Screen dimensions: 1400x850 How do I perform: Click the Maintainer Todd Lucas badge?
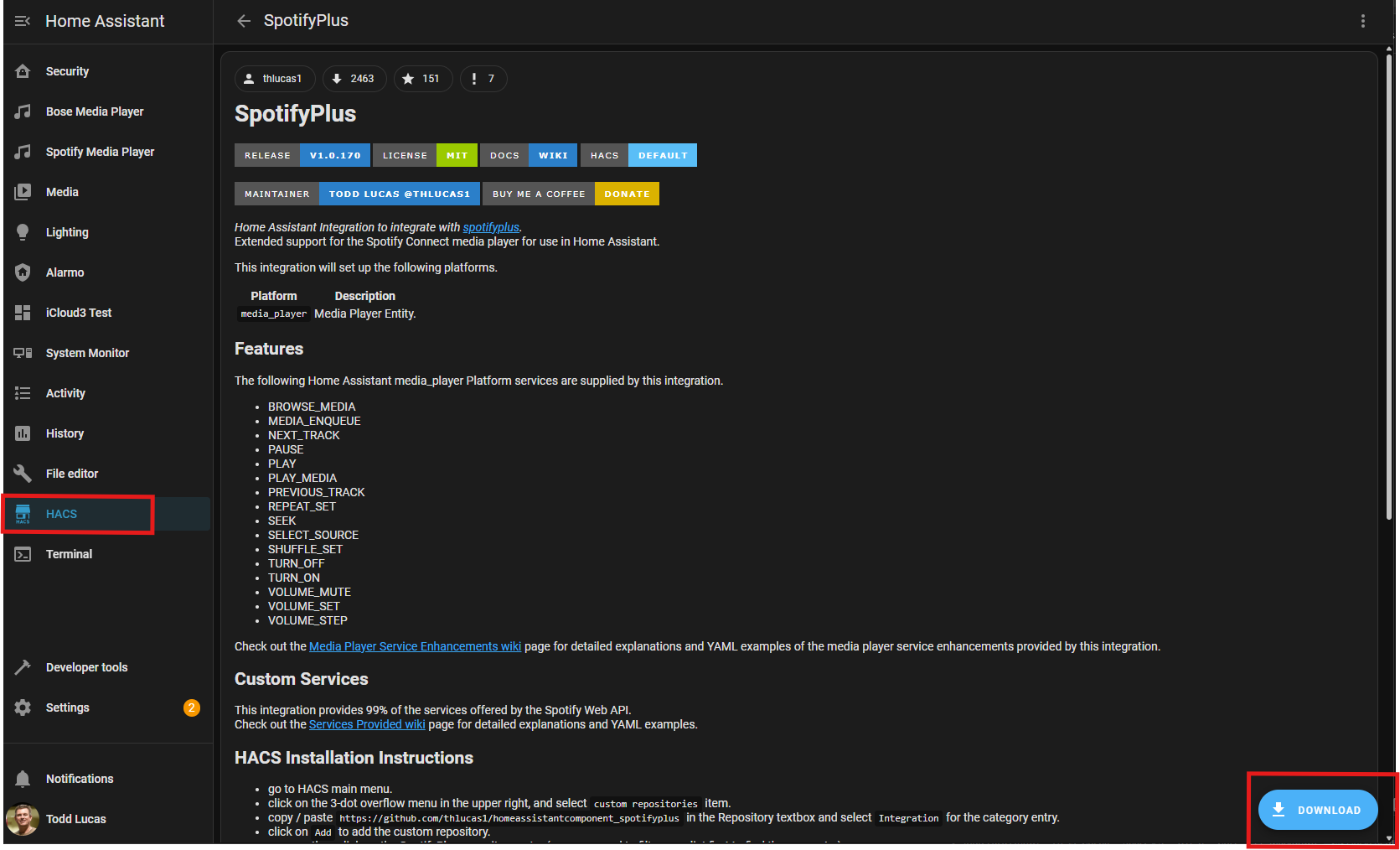coord(357,194)
